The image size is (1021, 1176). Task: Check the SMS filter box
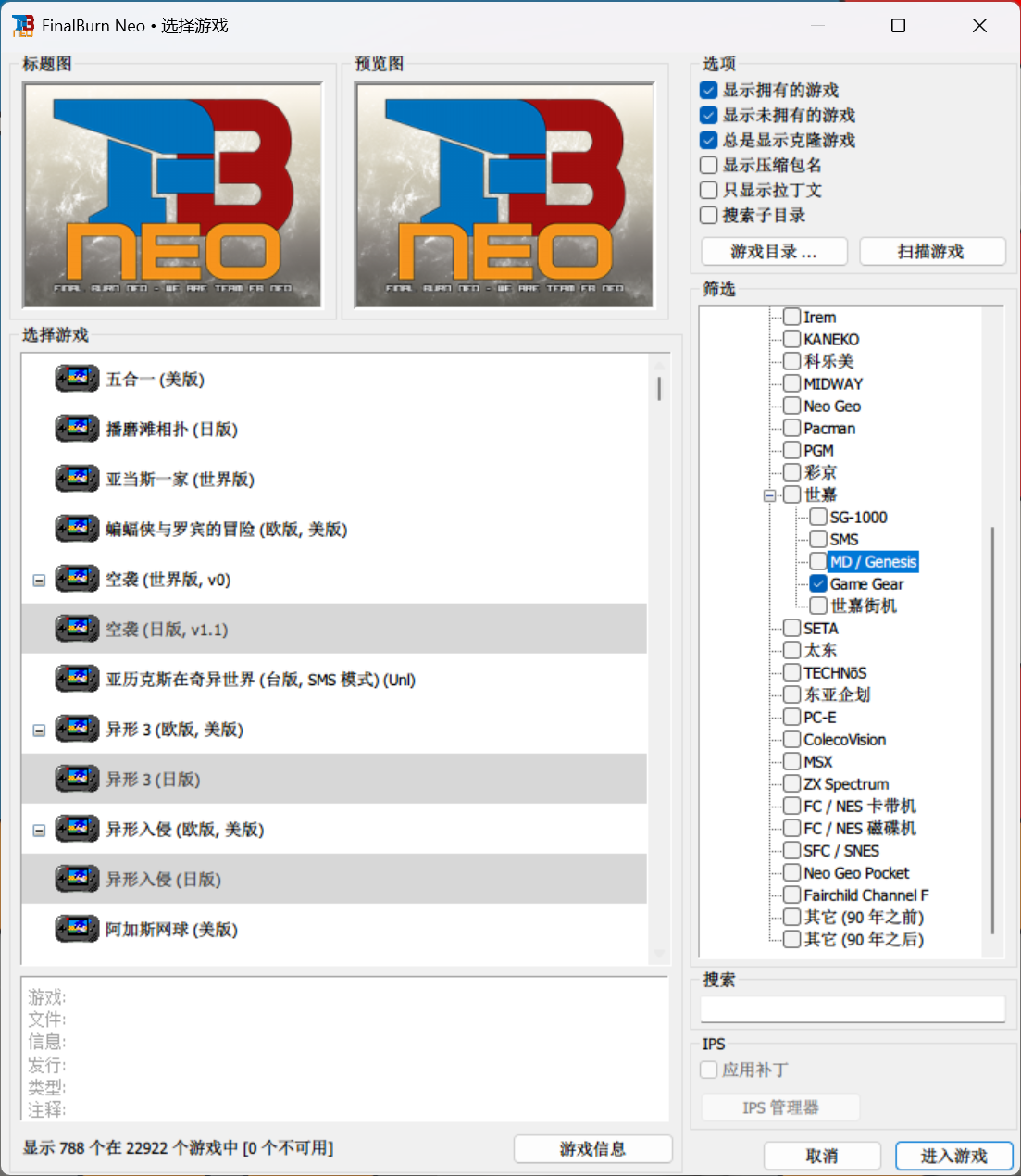coord(818,539)
